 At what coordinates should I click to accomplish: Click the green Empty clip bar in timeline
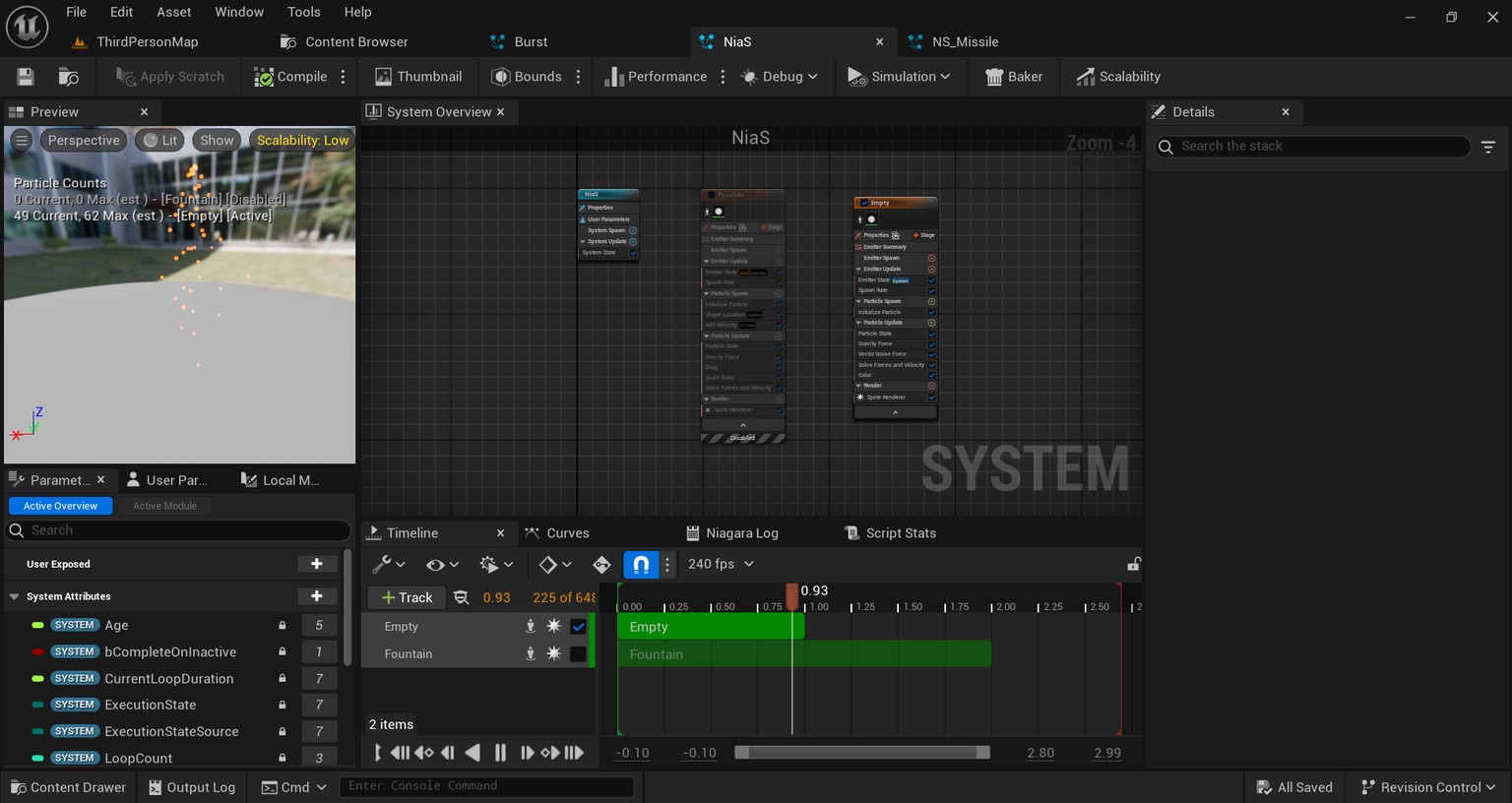(711, 626)
